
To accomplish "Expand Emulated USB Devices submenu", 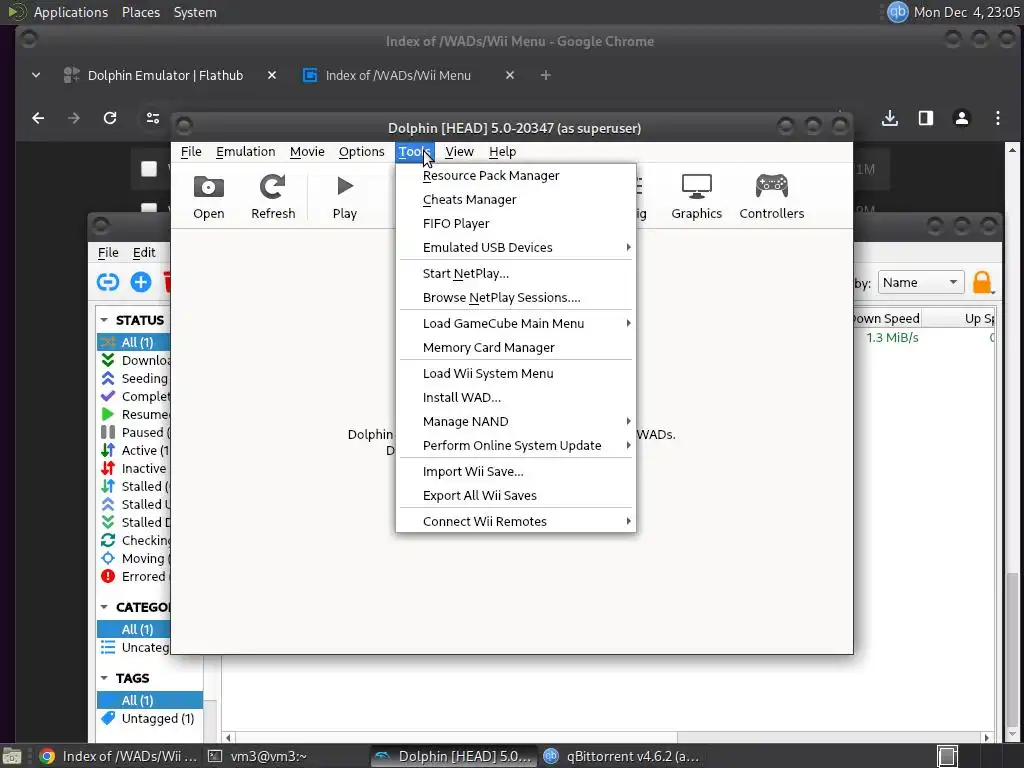I will click(515, 248).
